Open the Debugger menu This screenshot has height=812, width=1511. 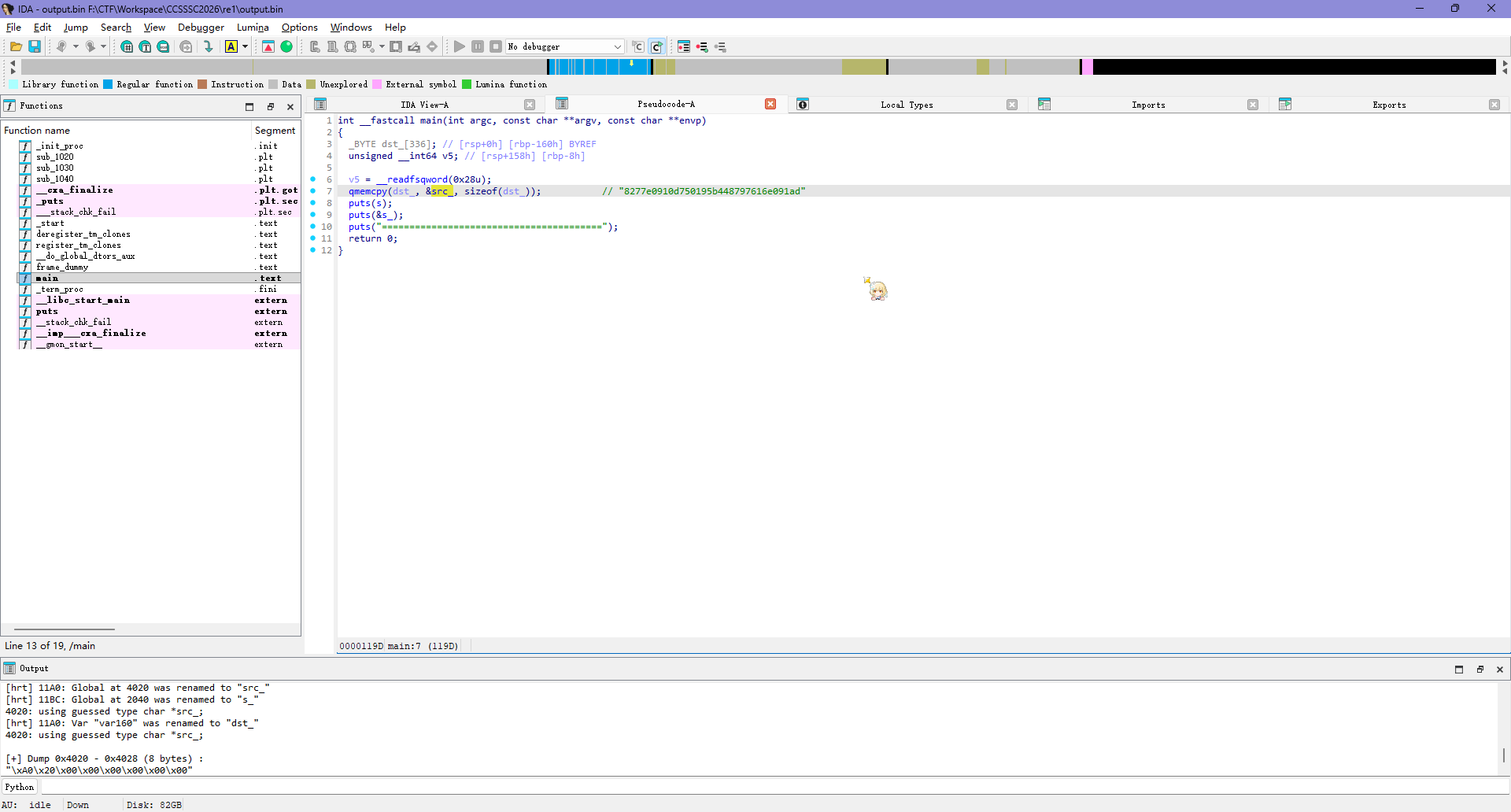pos(201,28)
